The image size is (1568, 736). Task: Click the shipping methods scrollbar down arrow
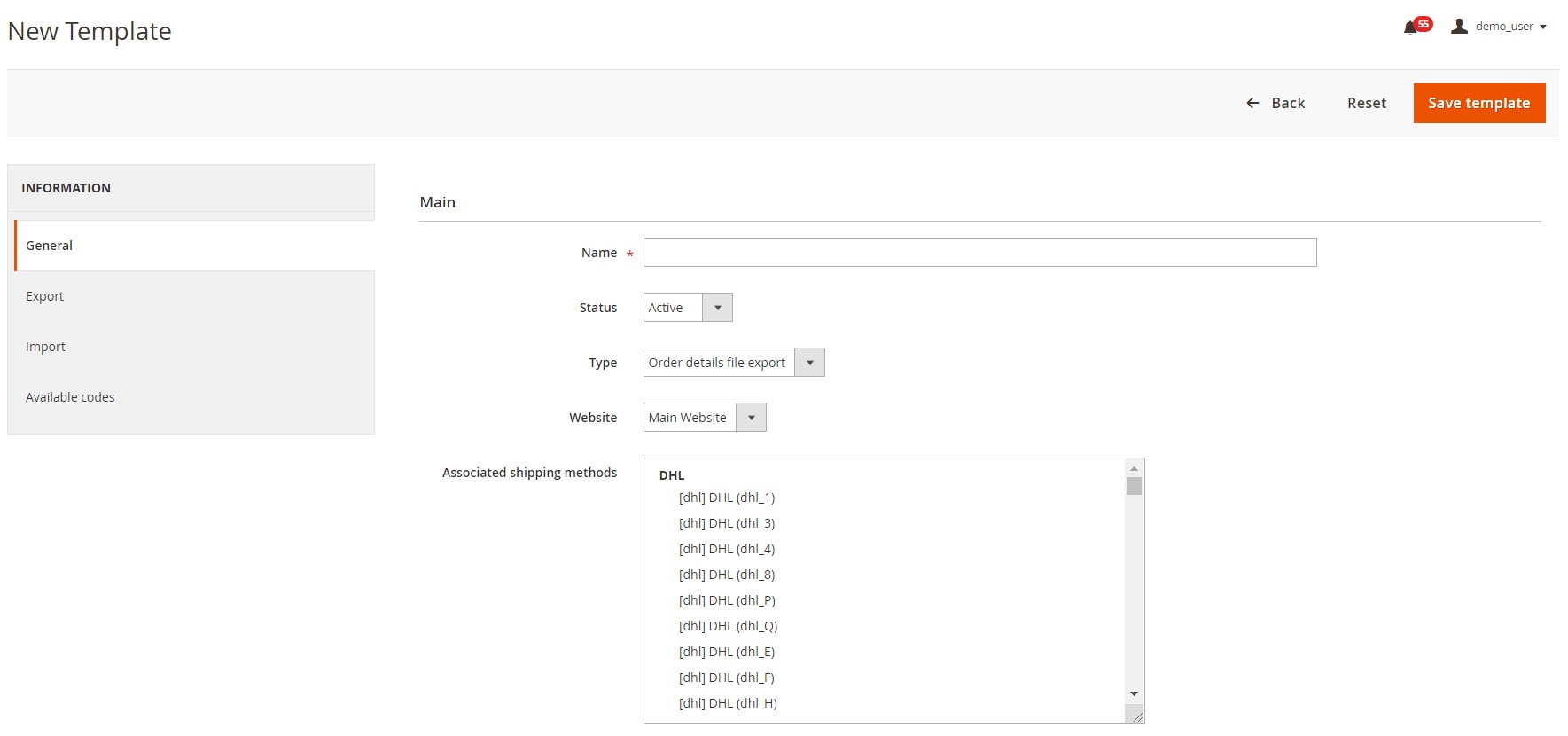[x=1134, y=694]
